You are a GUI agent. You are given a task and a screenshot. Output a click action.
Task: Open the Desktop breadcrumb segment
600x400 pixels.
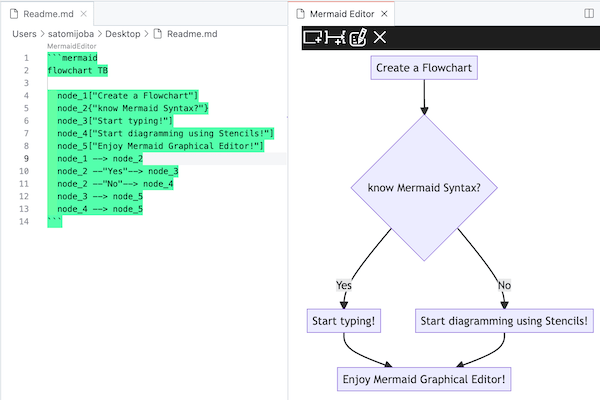[123, 34]
